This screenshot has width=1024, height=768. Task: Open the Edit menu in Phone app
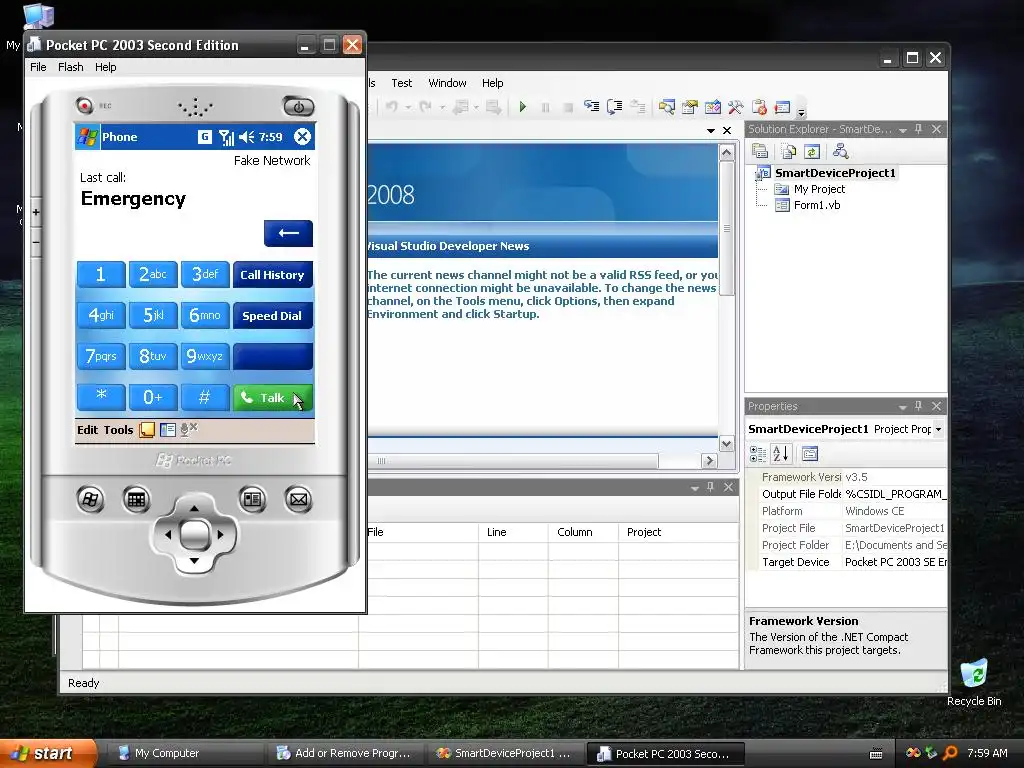(88, 430)
